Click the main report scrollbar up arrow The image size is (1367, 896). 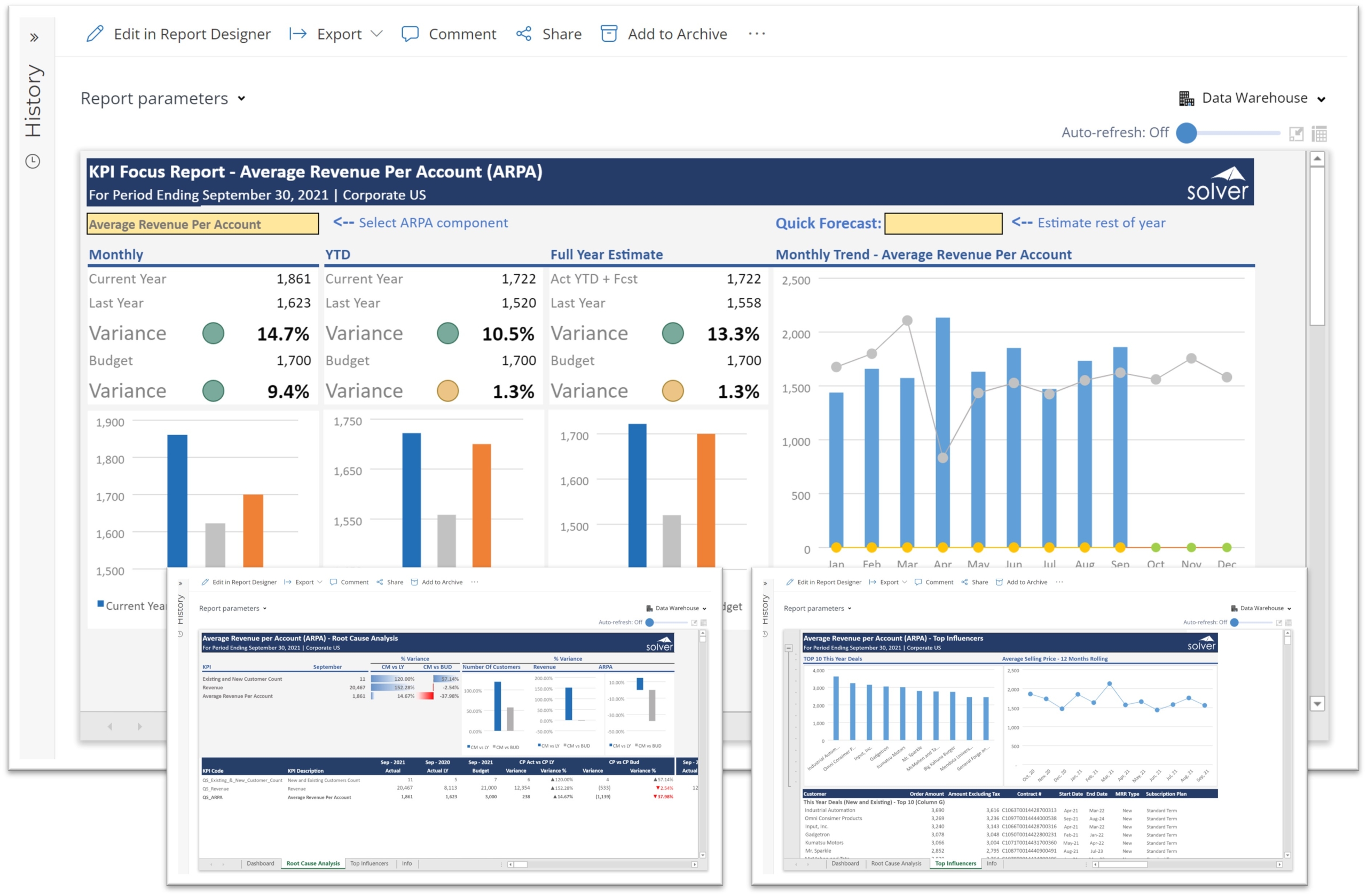1317,159
